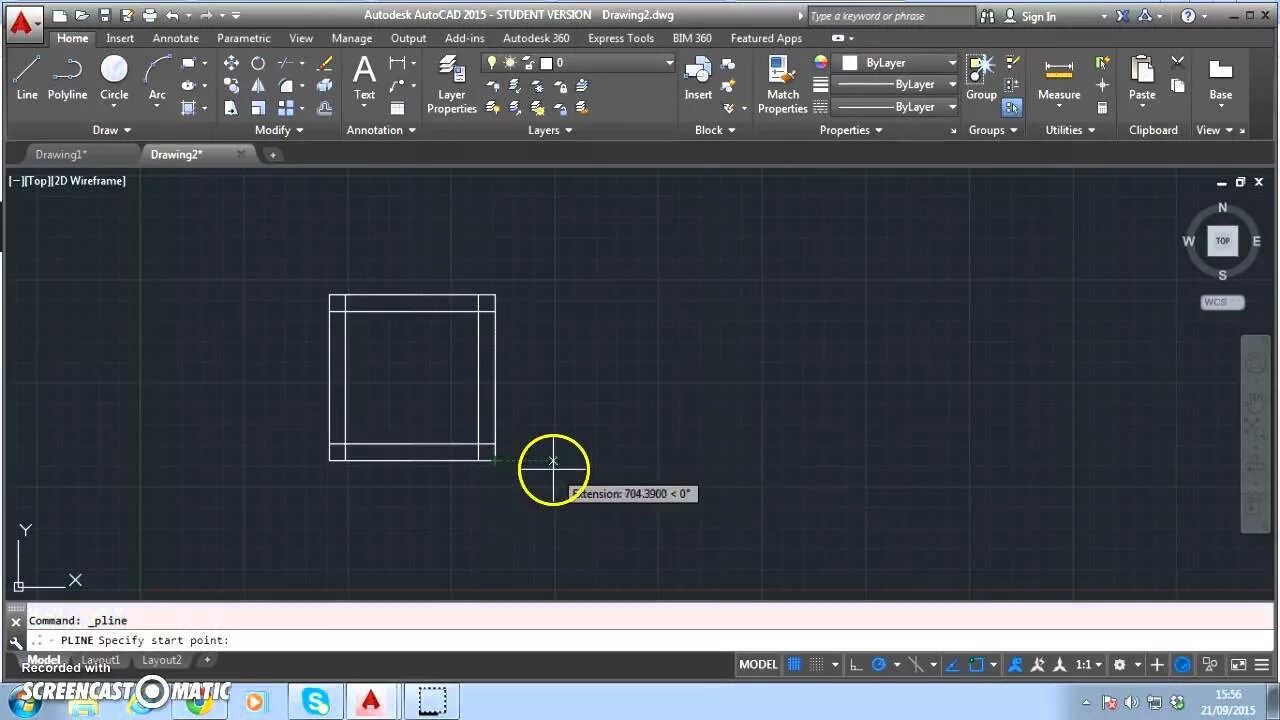Click the Insert block icon

[x=698, y=78]
